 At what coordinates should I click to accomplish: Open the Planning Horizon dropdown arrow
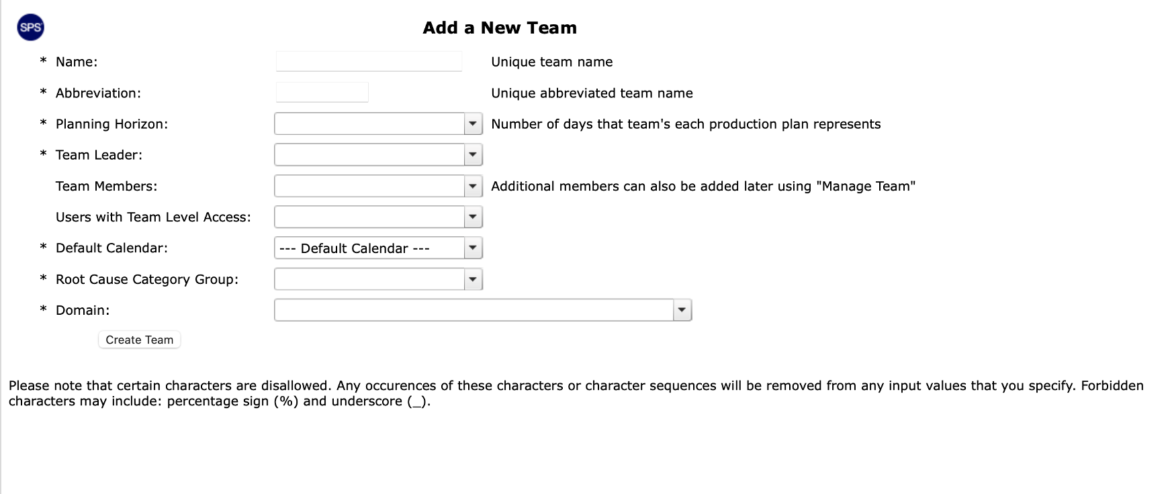coord(473,124)
